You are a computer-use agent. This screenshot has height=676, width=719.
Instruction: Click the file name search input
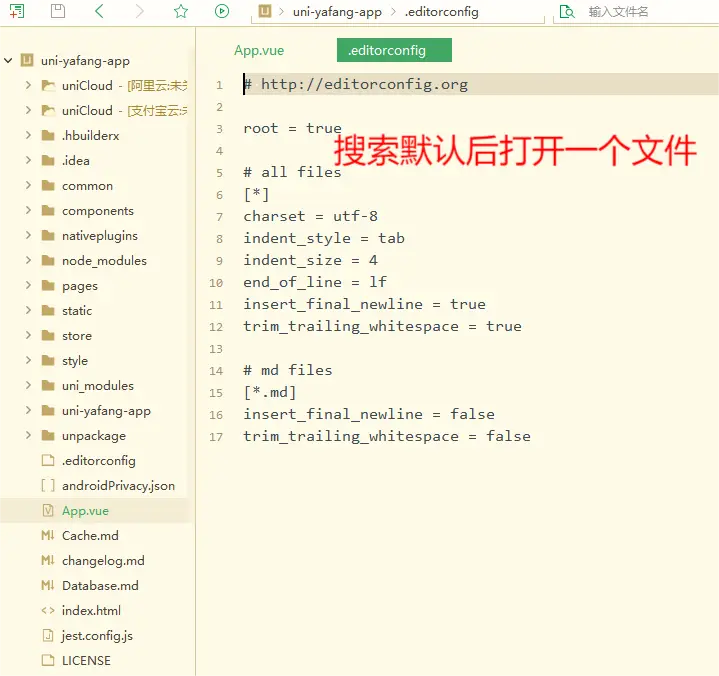tap(645, 12)
